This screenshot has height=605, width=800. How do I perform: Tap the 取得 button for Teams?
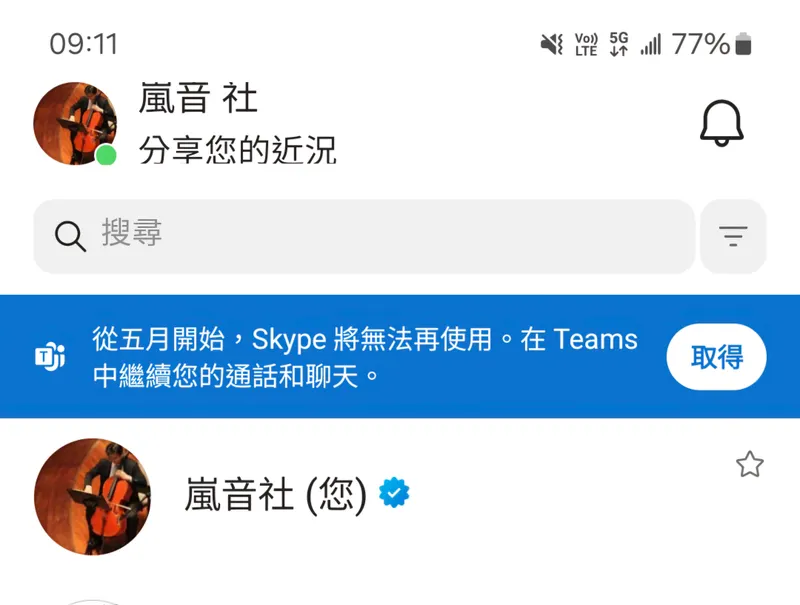716,357
